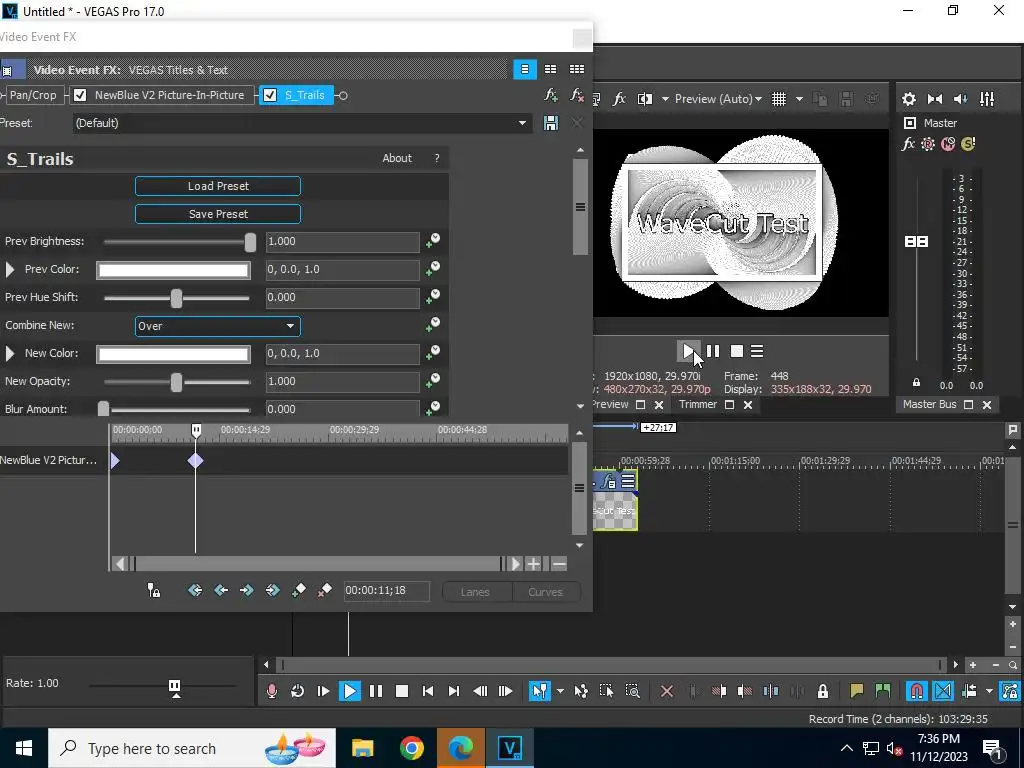Animate the Combine New parameter
Screen dimensions: 1024x768
coord(432,325)
